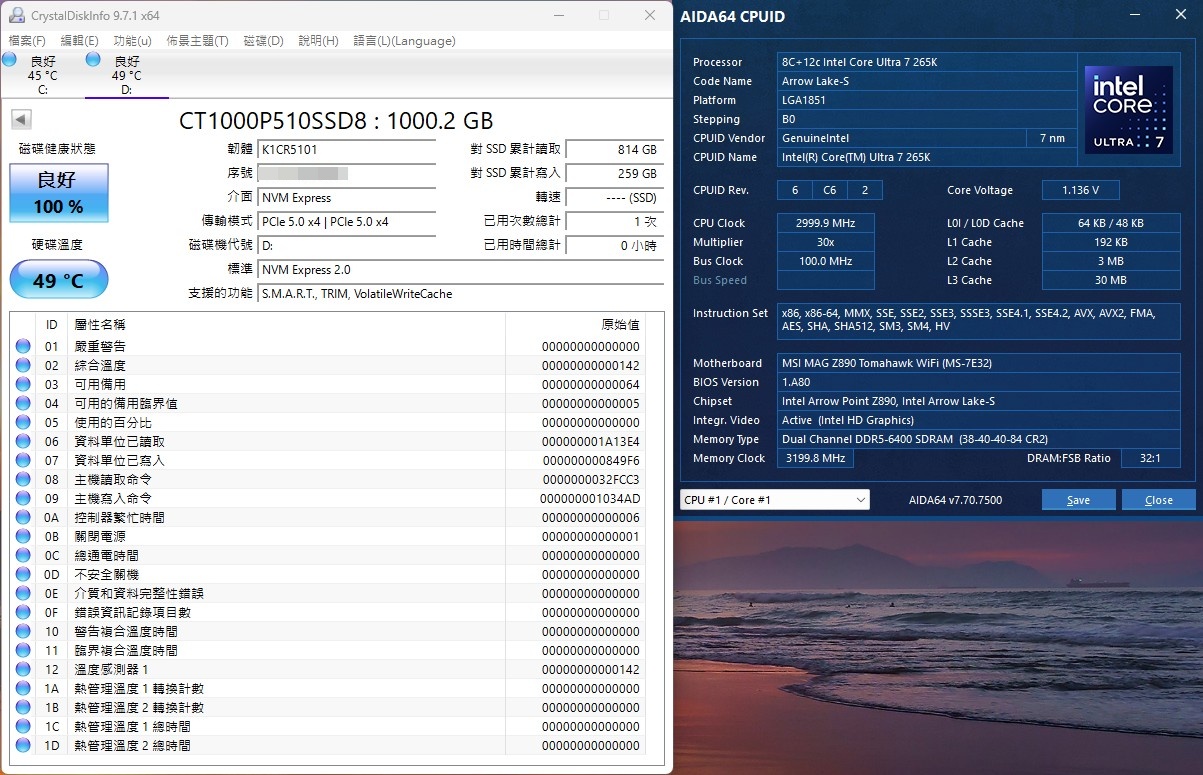This screenshot has width=1203, height=775.
Task: Click the Close button in AIDA64 CPUID
Action: [x=1159, y=500]
